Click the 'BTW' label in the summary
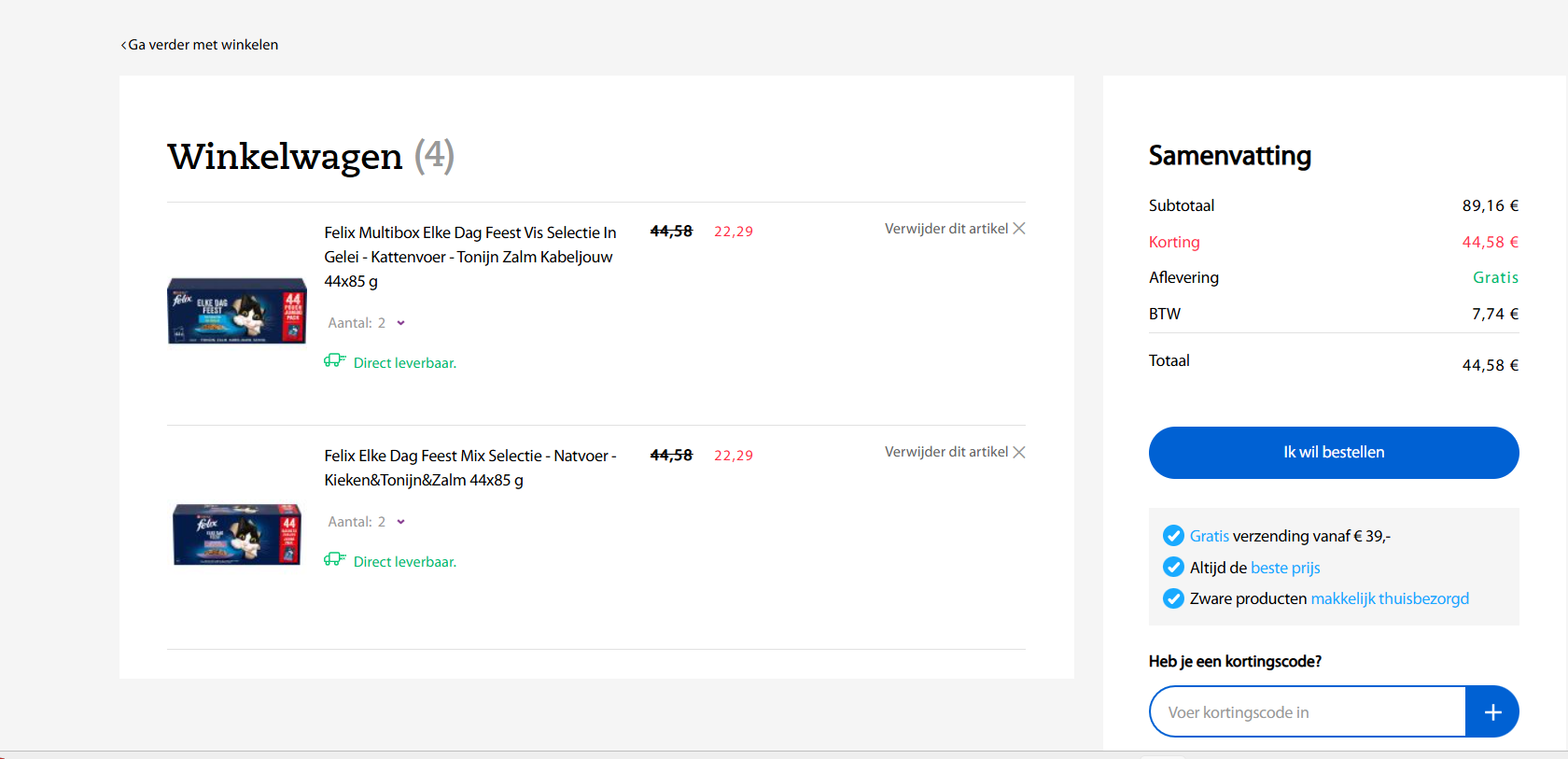Screen dimensions: 1568x759 [x=1165, y=314]
